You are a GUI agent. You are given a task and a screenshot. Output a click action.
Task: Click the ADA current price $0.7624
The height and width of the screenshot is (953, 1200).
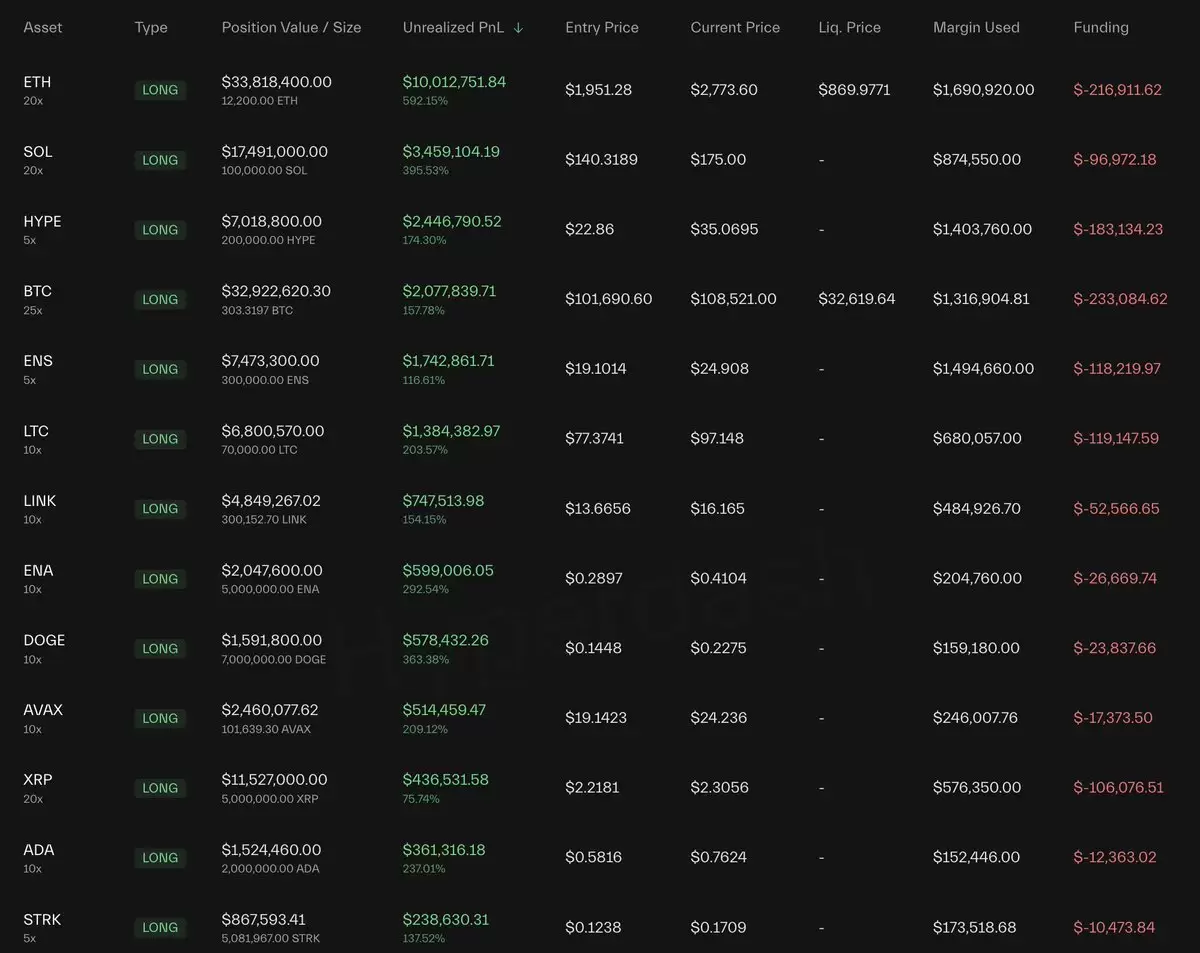tap(718, 857)
